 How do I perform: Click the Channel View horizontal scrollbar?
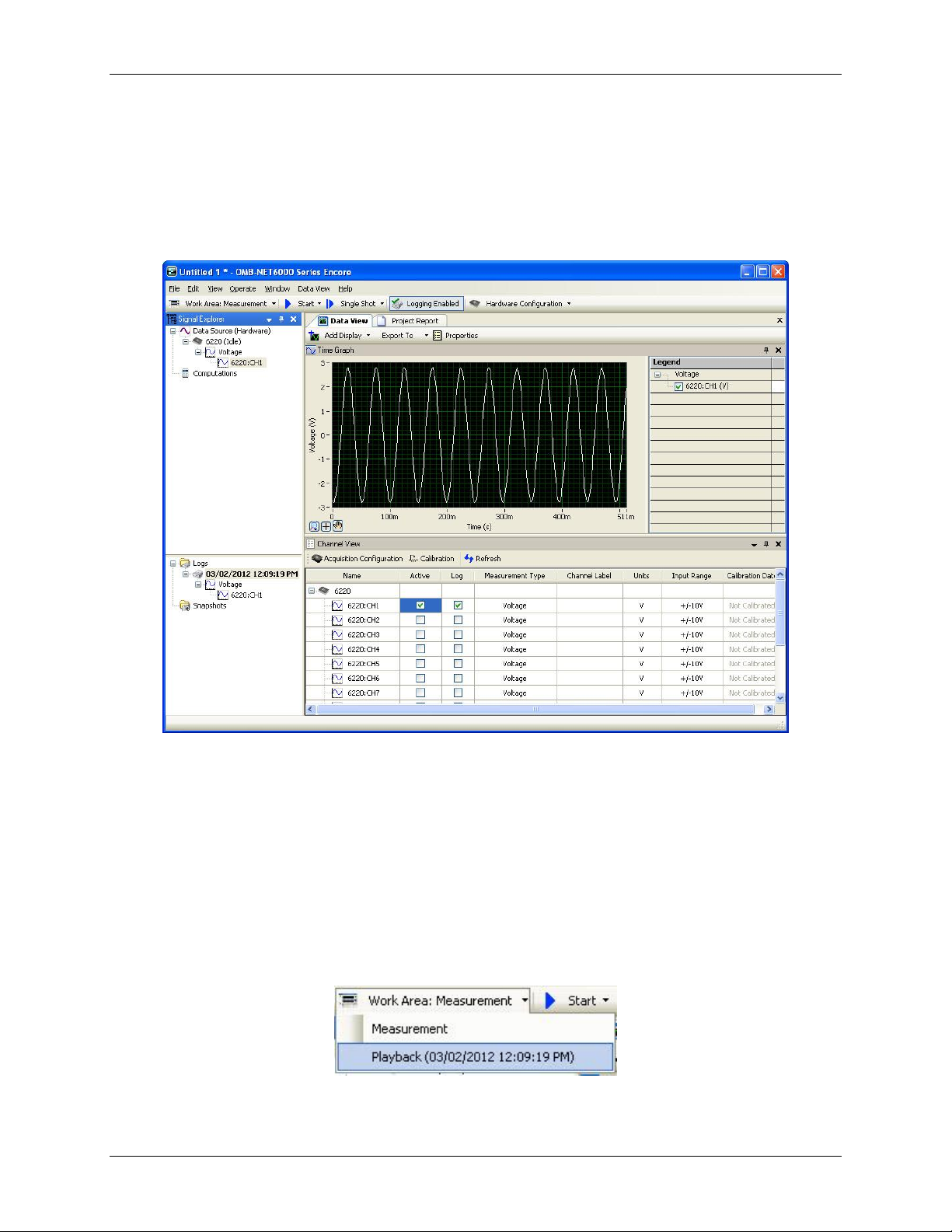535,709
